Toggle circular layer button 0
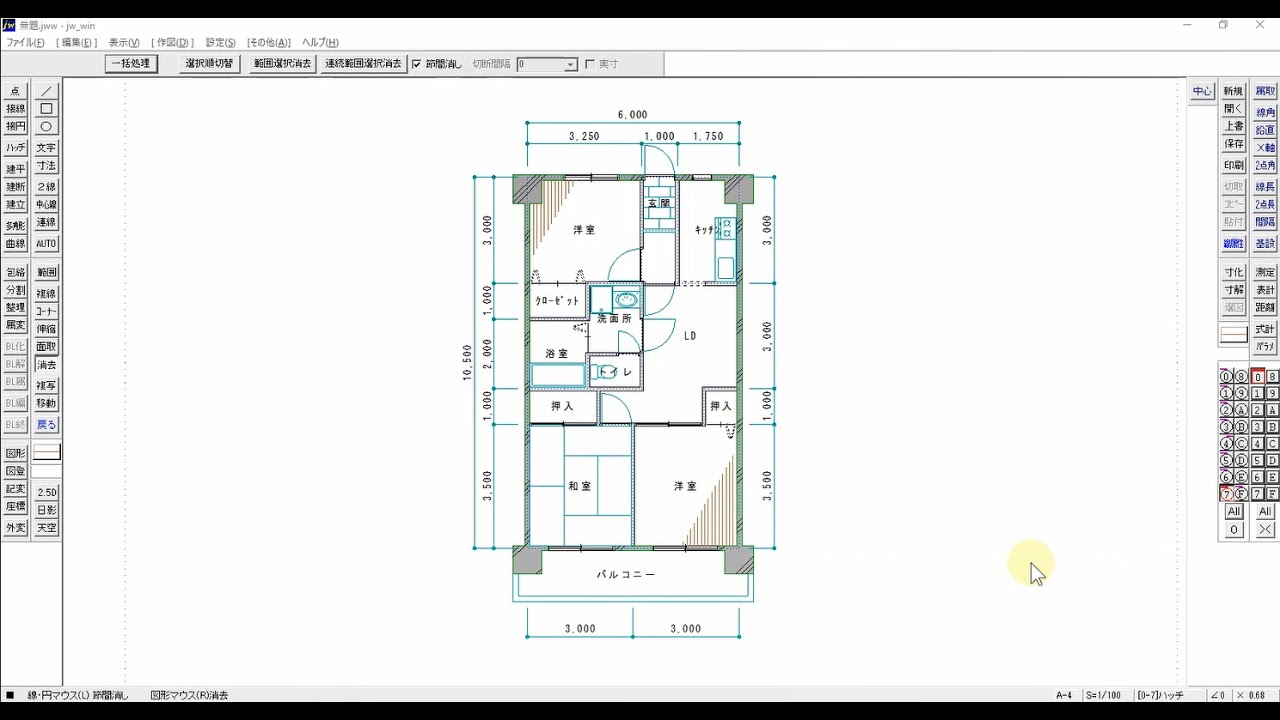Image resolution: width=1280 pixels, height=720 pixels. [x=1226, y=377]
